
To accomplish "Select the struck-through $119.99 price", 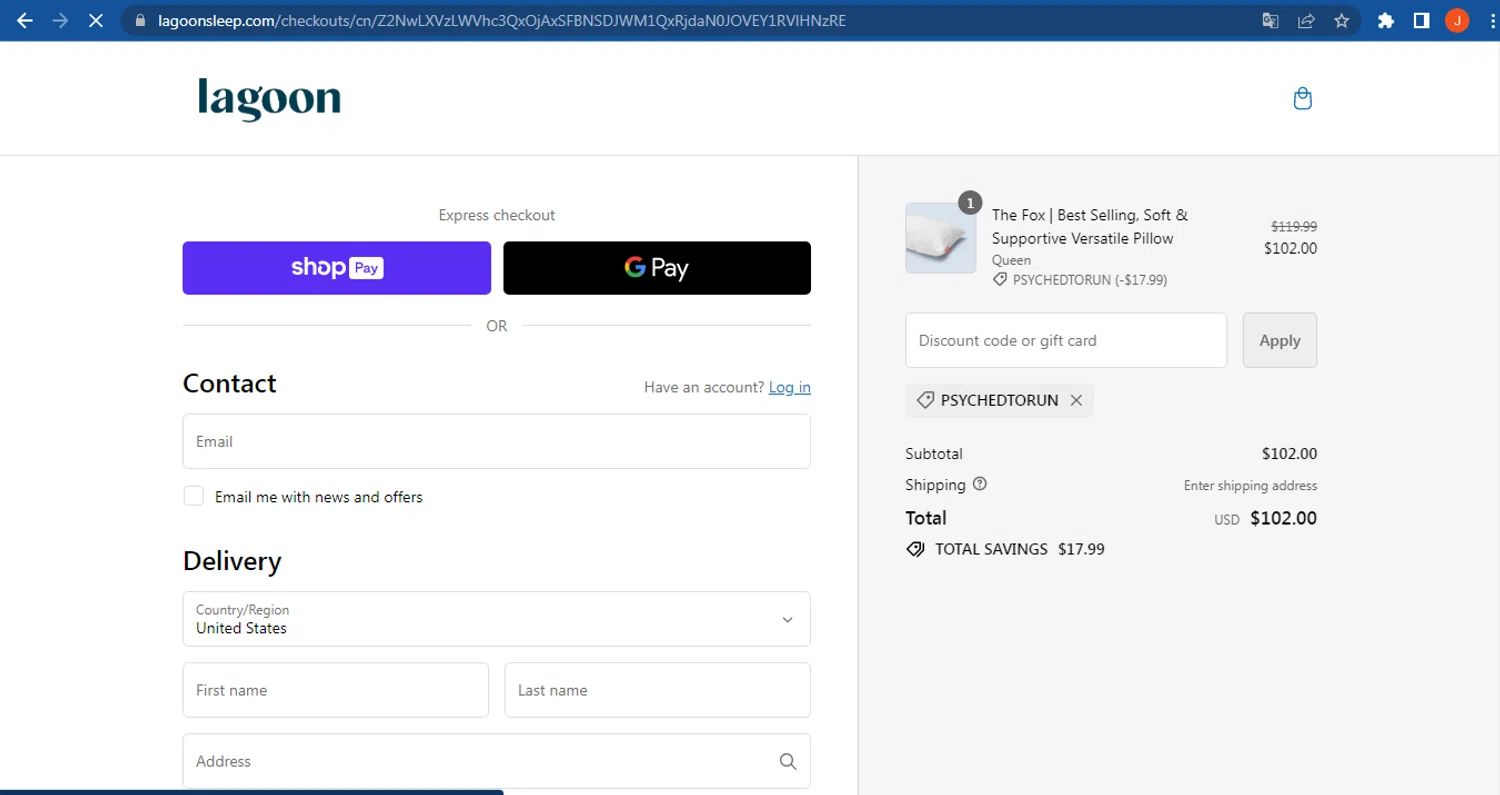I will tap(1294, 226).
